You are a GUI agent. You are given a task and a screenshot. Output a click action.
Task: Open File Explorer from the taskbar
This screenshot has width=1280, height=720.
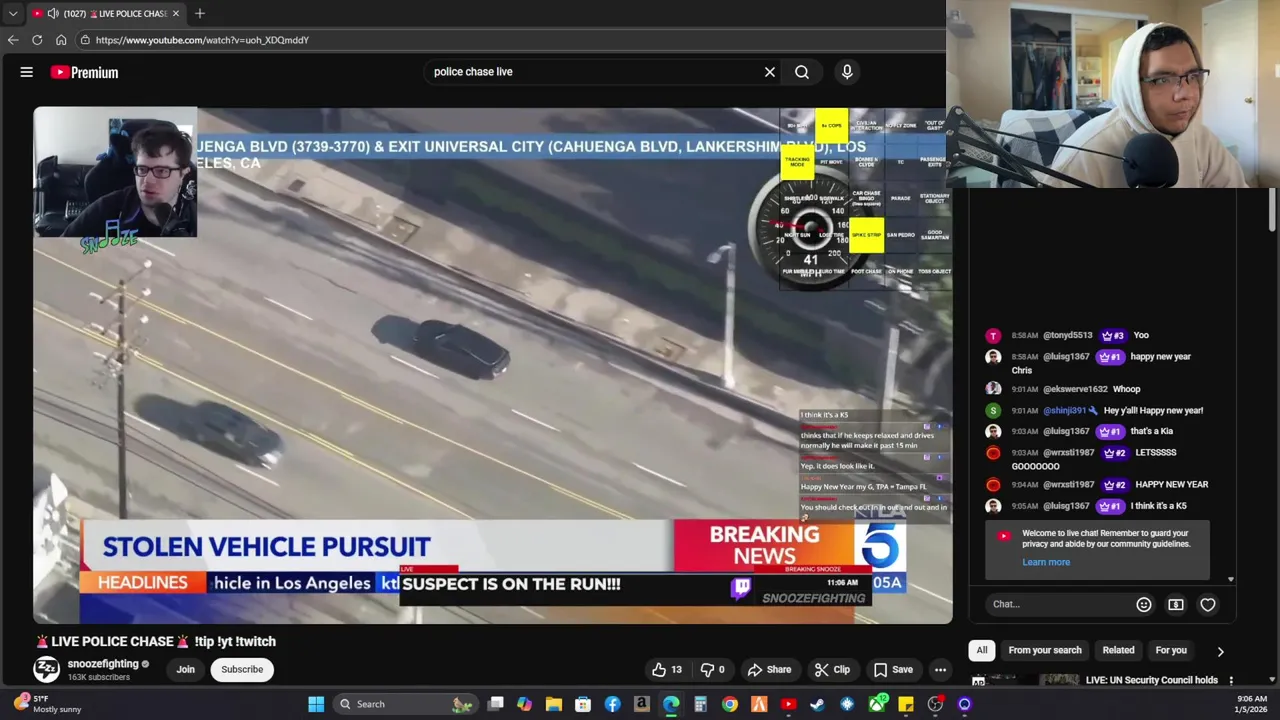554,704
